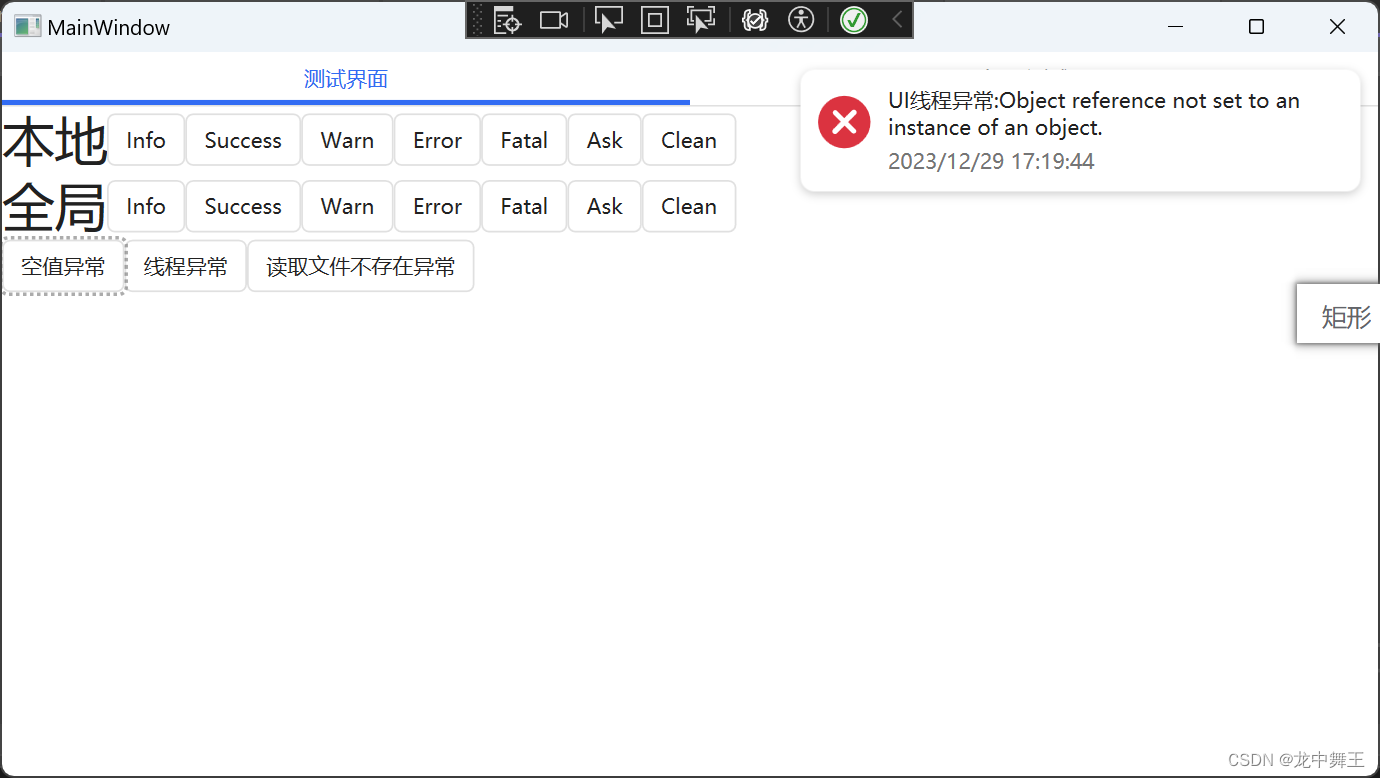Click the green checkmark status icon

[x=854, y=20]
